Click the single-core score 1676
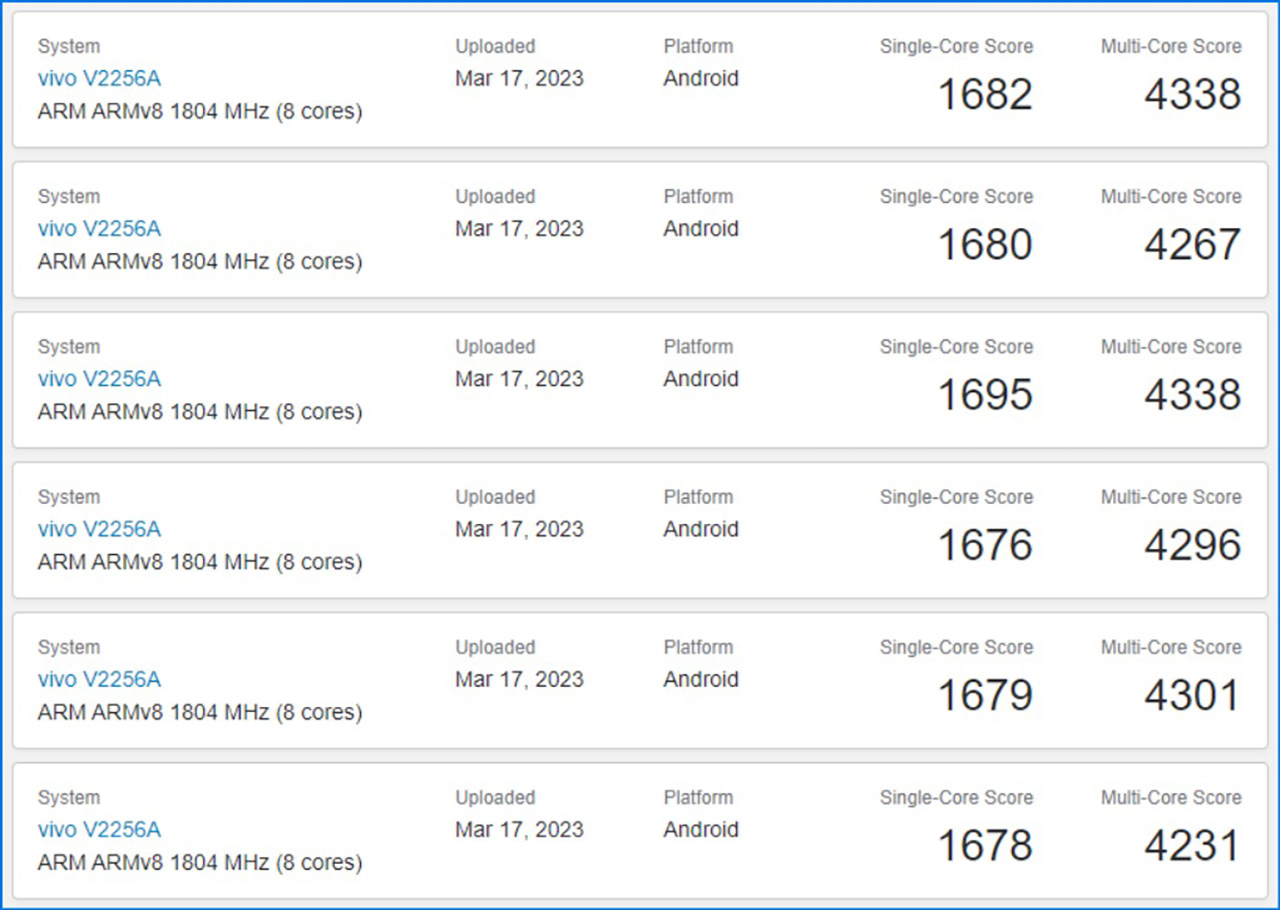This screenshot has width=1280, height=910. tap(985, 545)
